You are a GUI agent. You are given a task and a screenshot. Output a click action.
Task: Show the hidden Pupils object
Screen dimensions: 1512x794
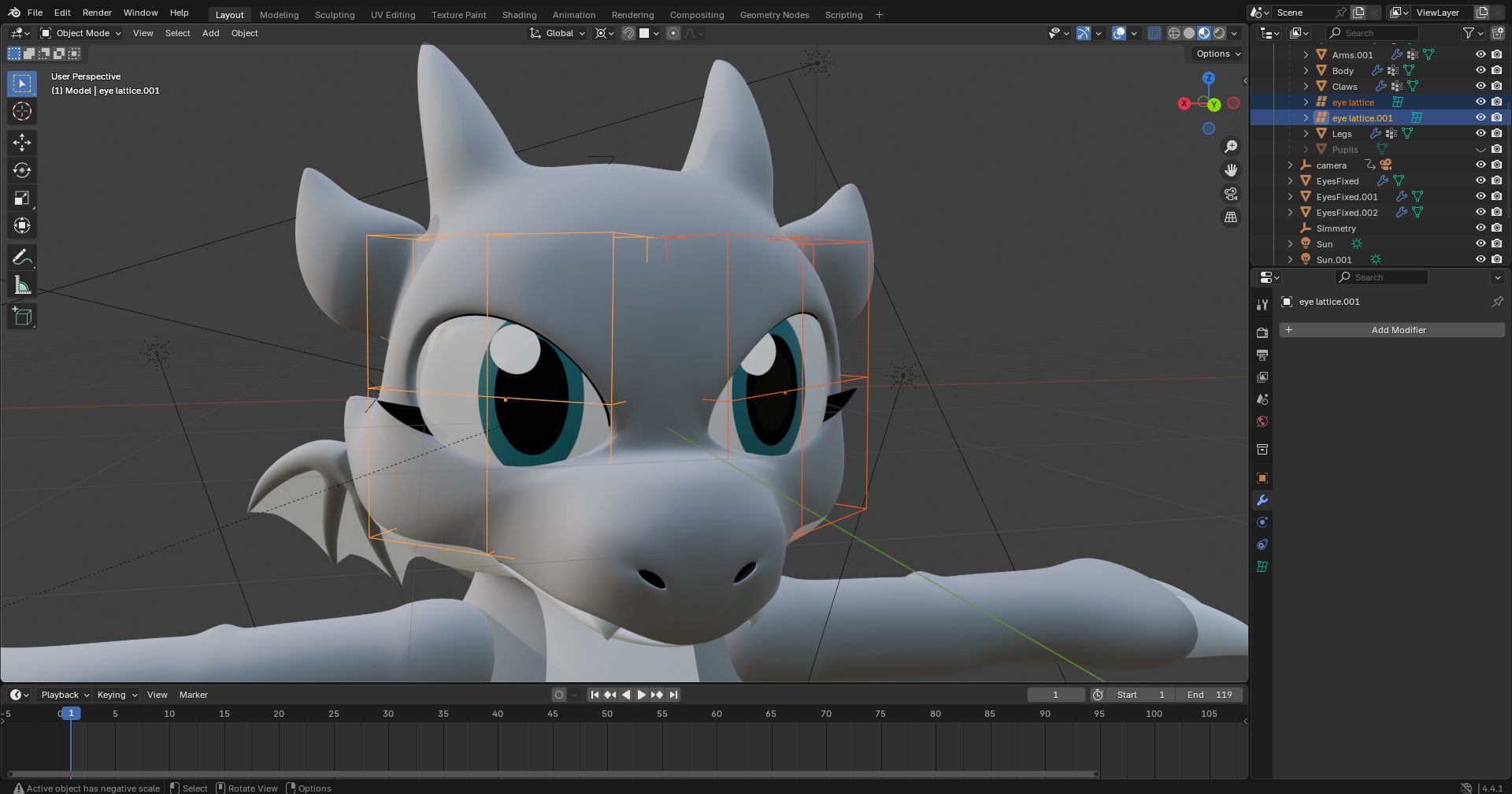[1480, 150]
